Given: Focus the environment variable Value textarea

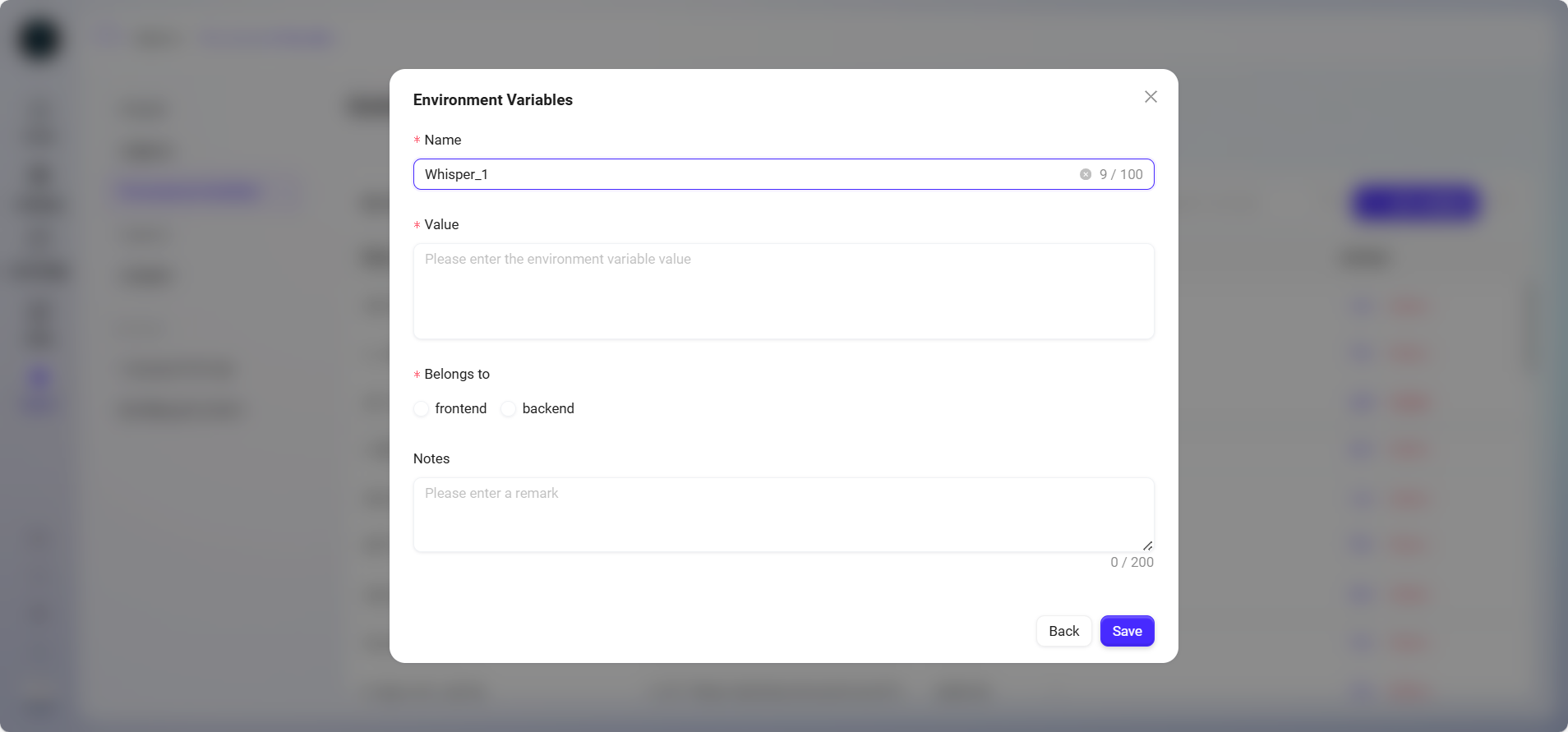Looking at the screenshot, I should point(783,291).
